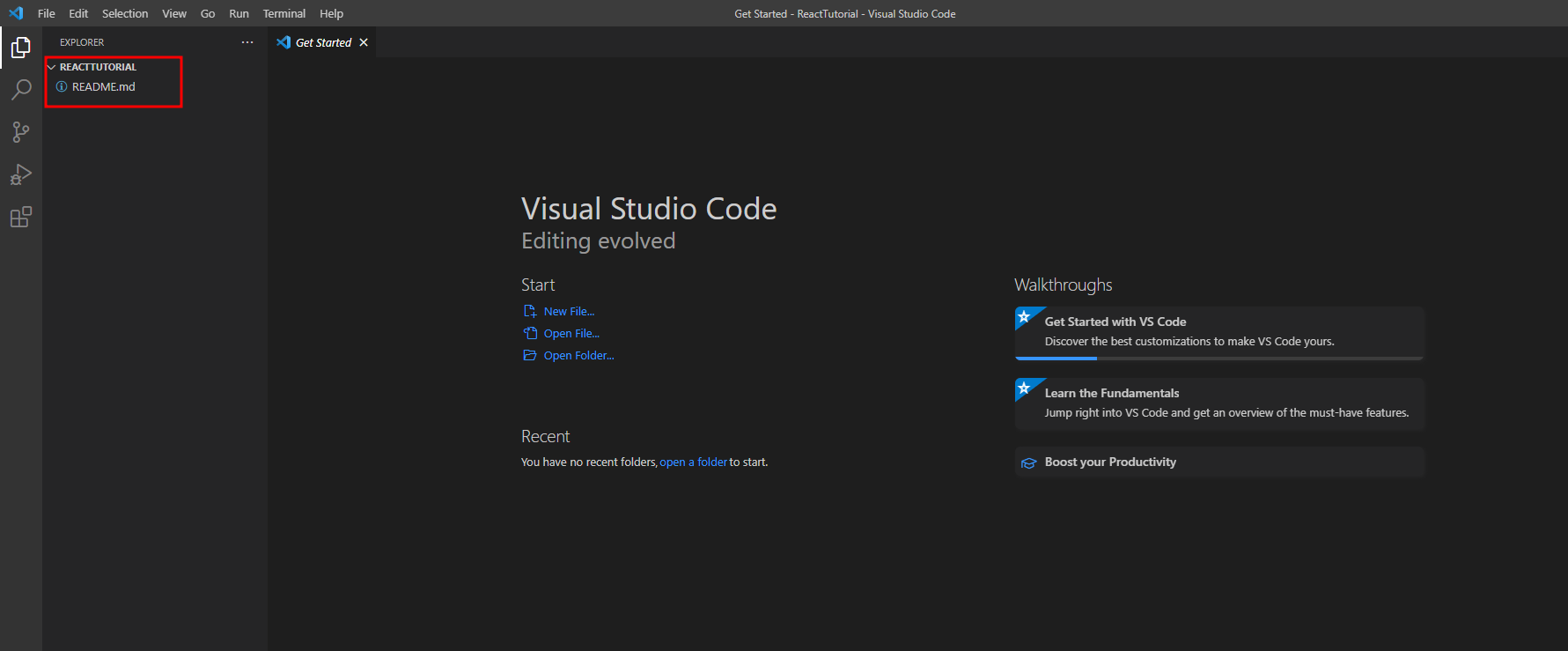Image resolution: width=1568 pixels, height=651 pixels.
Task: Click the Start heading
Action: [x=538, y=285]
